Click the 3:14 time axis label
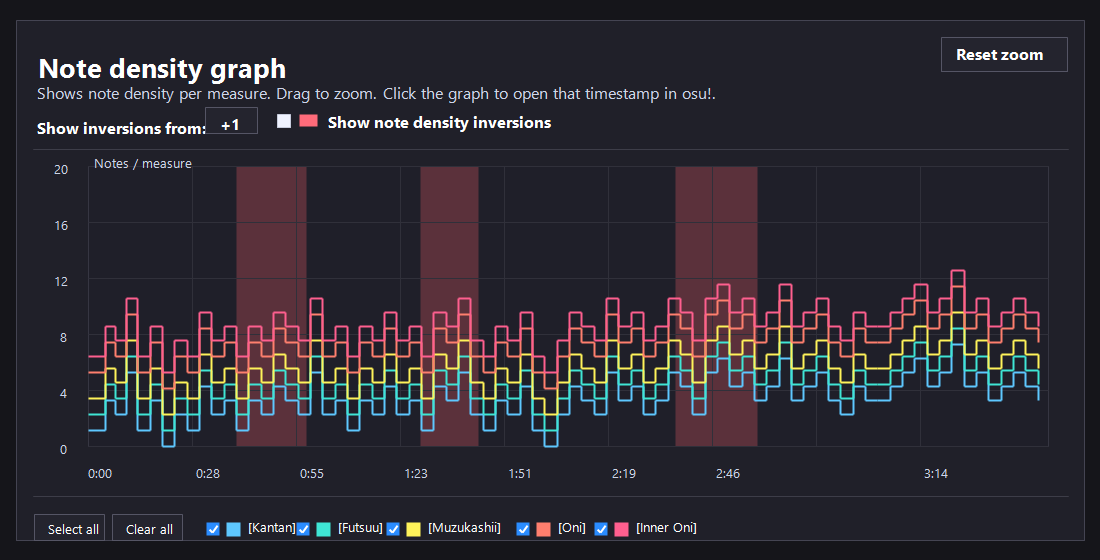Image resolution: width=1100 pixels, height=560 pixels. pos(936,474)
